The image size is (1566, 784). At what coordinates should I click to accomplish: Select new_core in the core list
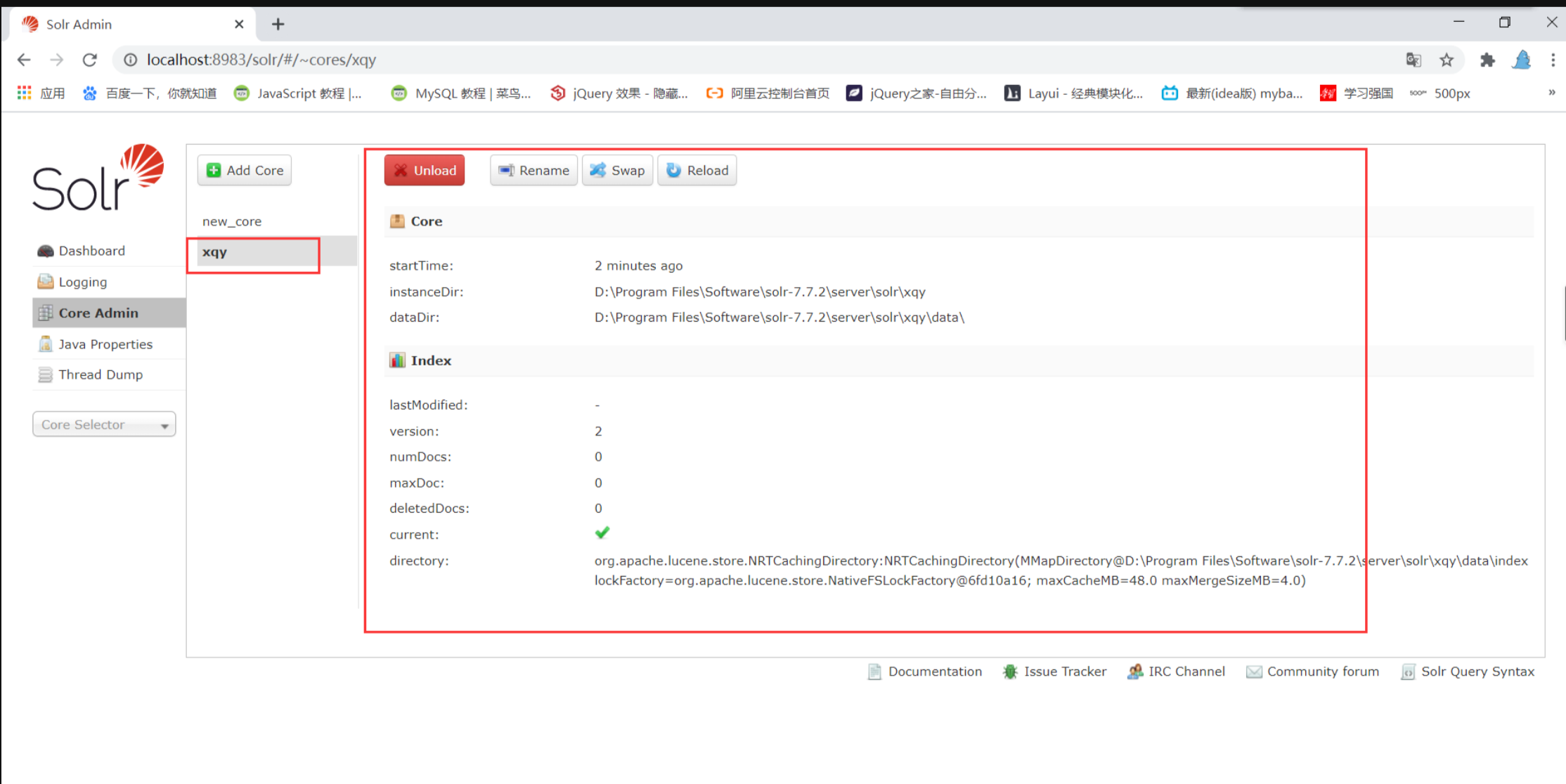tap(232, 221)
